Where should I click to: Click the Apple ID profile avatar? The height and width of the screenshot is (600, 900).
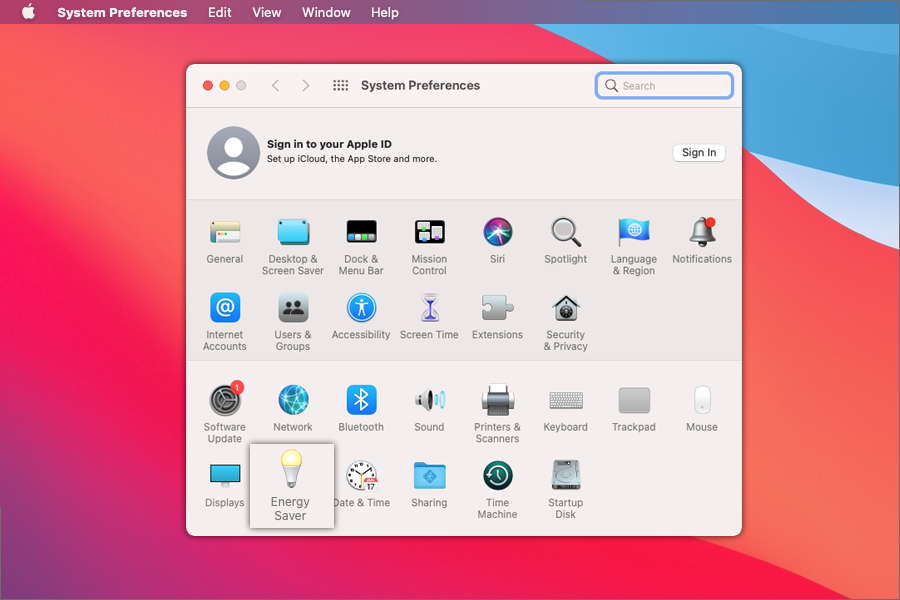click(233, 152)
